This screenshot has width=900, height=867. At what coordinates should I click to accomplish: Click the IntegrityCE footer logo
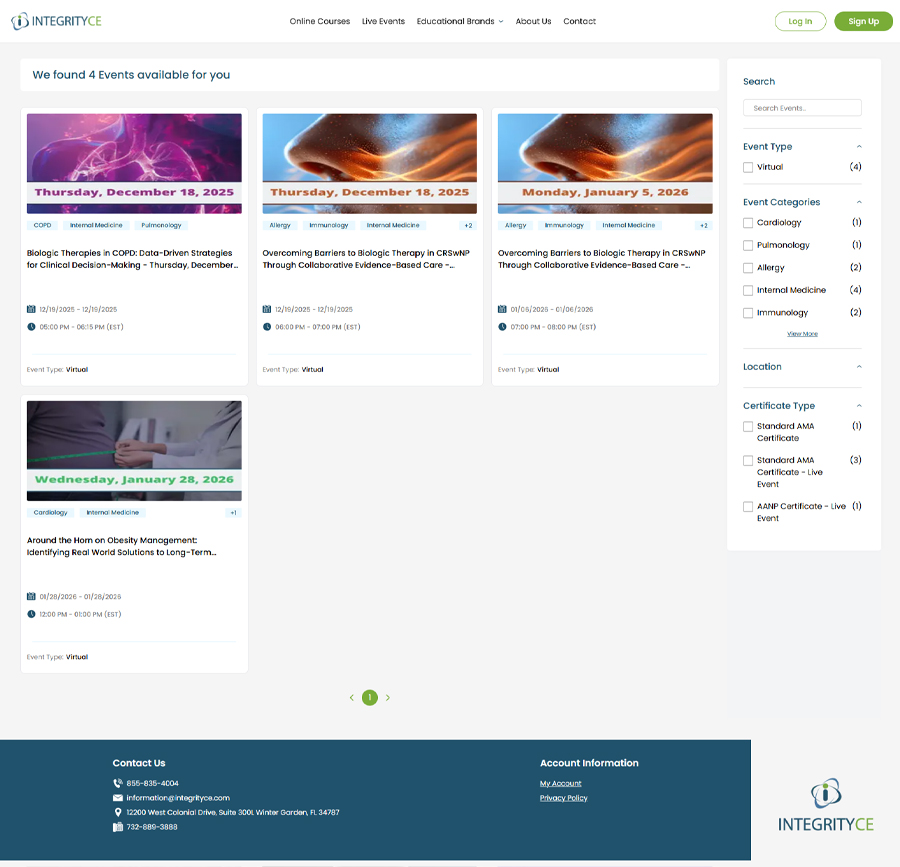825,806
